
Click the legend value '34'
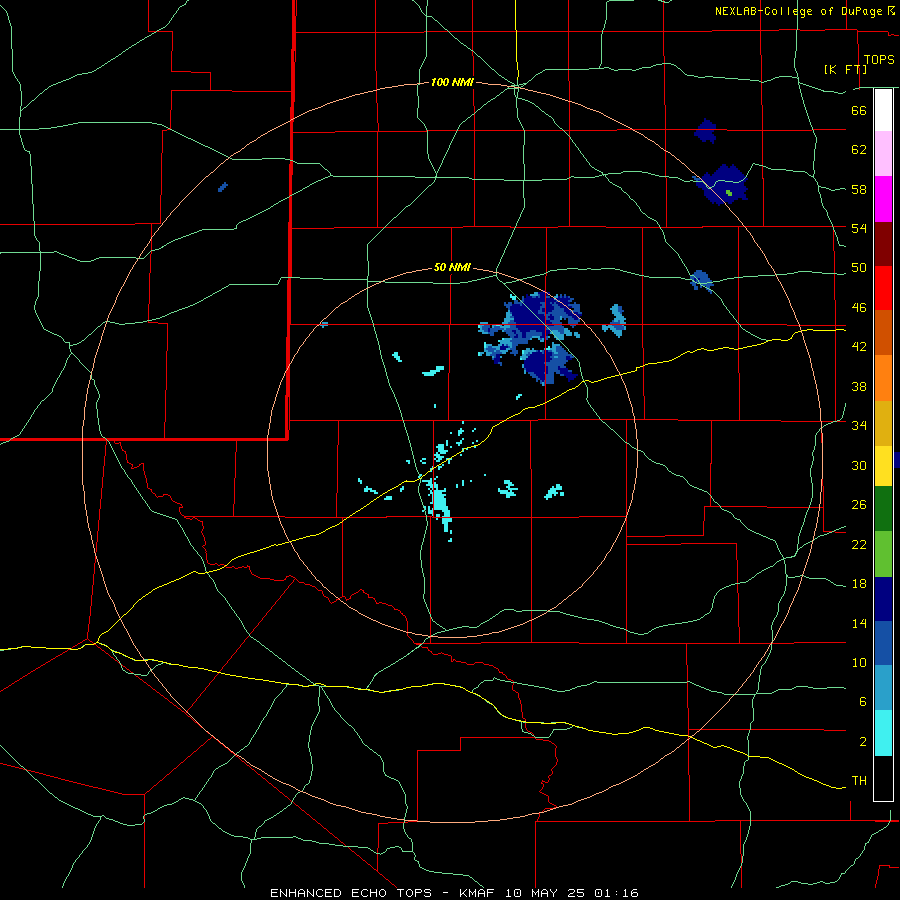[x=859, y=426]
